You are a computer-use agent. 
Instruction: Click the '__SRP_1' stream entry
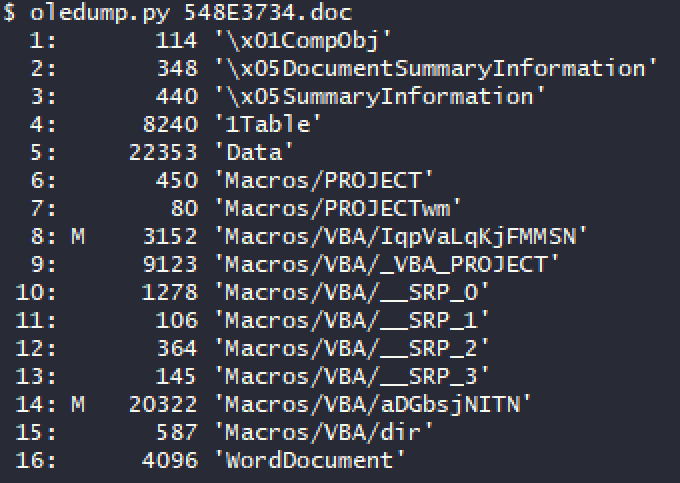click(352, 320)
